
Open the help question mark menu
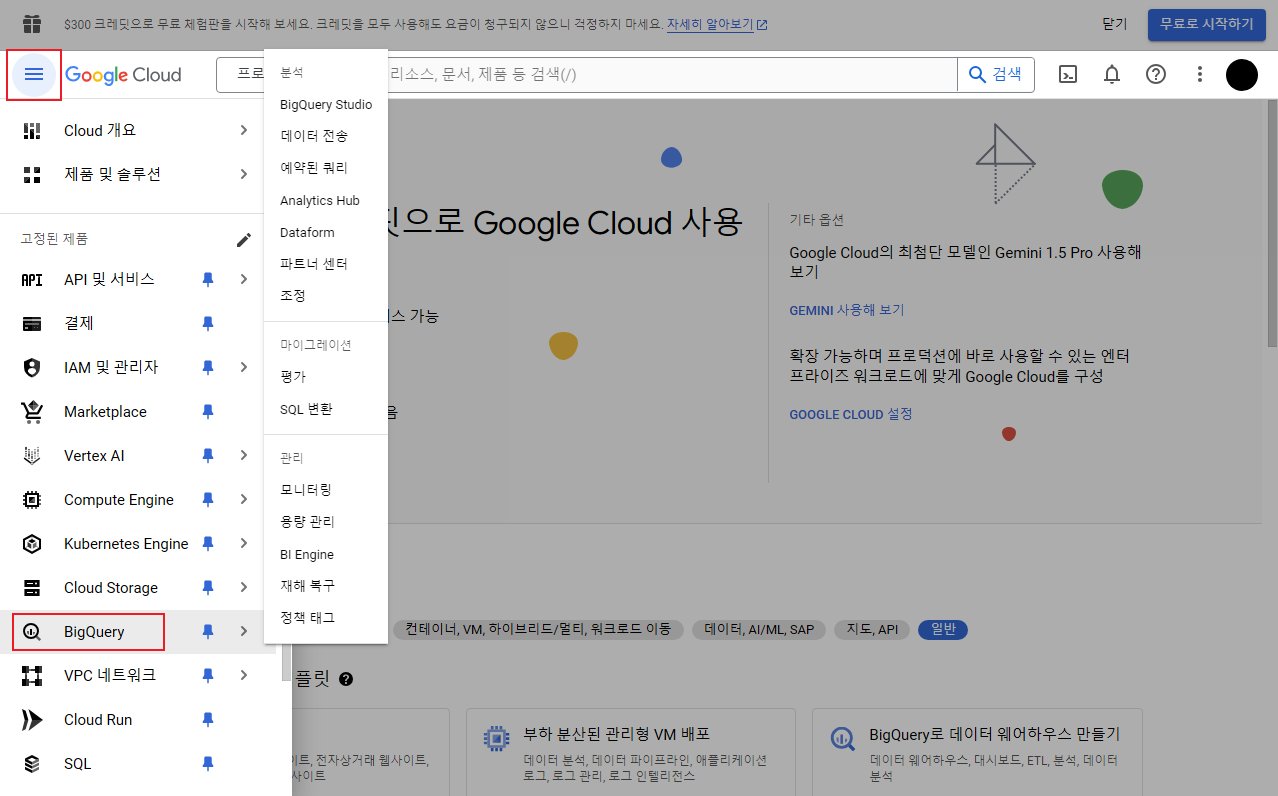(1156, 74)
